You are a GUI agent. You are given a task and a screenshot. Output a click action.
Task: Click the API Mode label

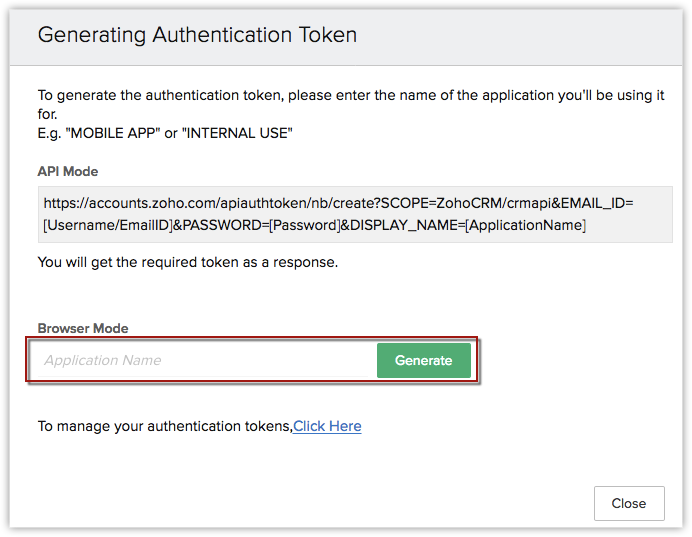coord(68,172)
